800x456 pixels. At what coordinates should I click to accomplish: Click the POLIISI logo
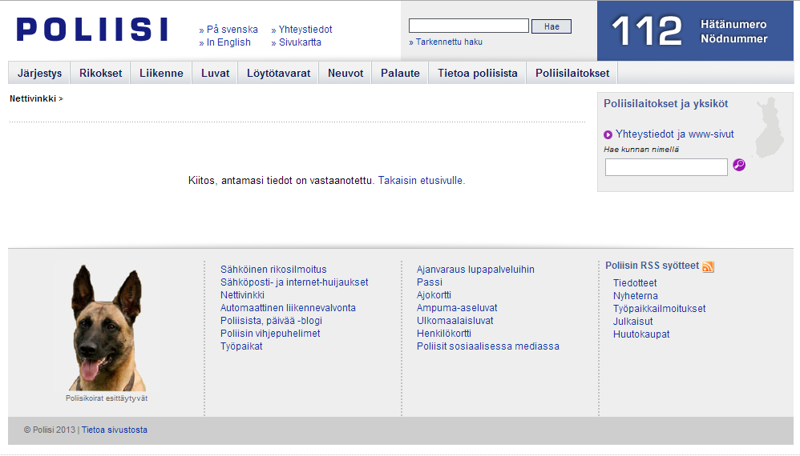[92, 30]
